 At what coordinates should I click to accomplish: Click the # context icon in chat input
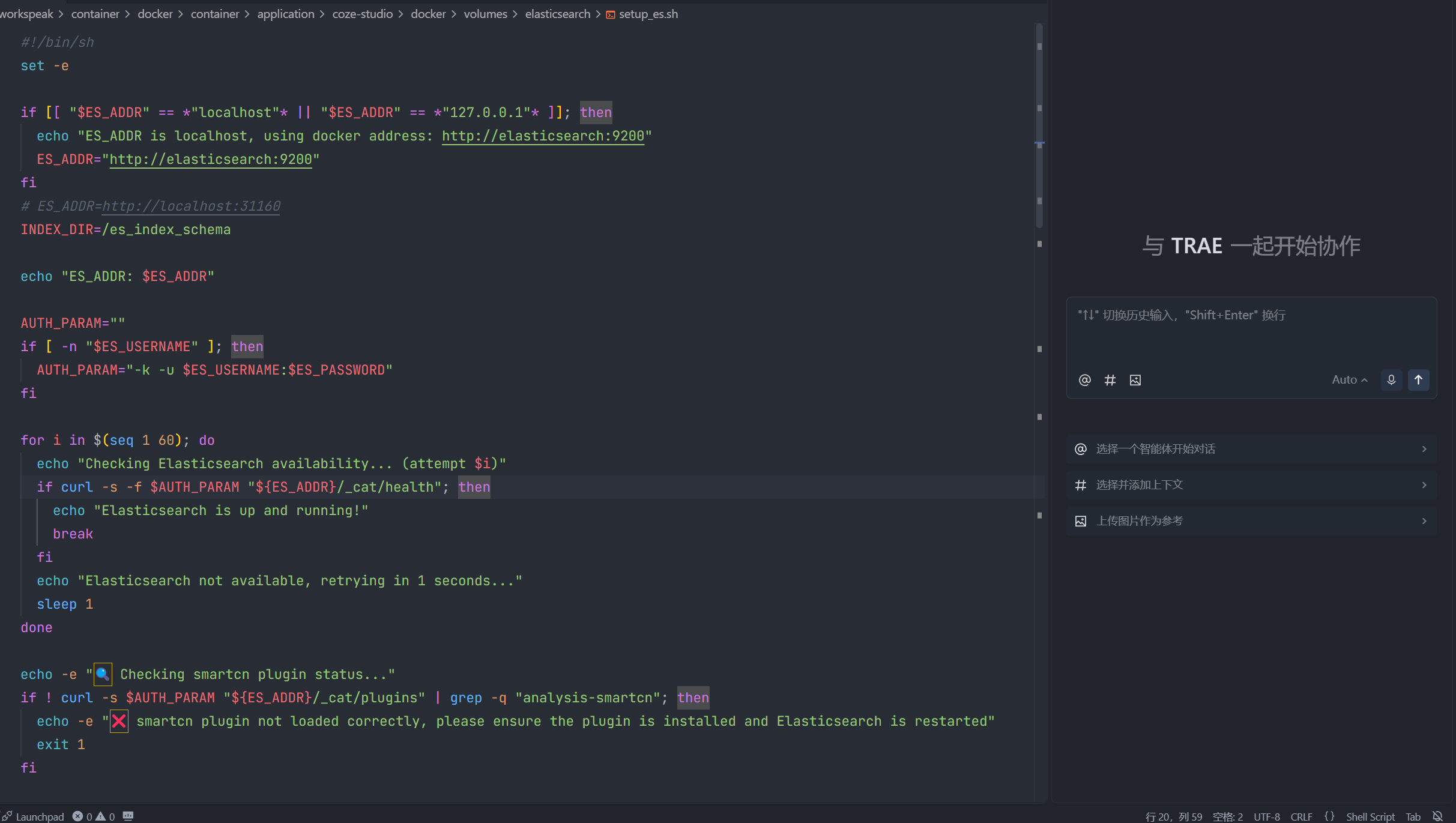tap(1110, 380)
